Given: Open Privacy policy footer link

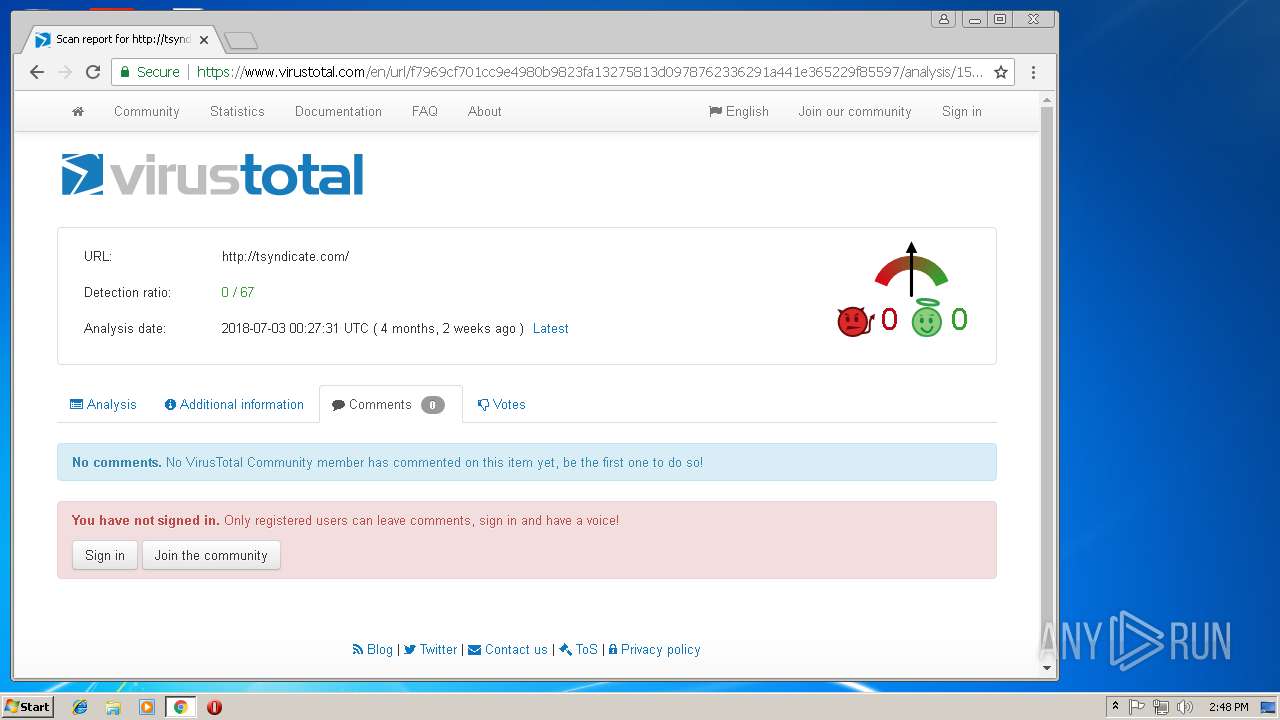Looking at the screenshot, I should point(655,649).
